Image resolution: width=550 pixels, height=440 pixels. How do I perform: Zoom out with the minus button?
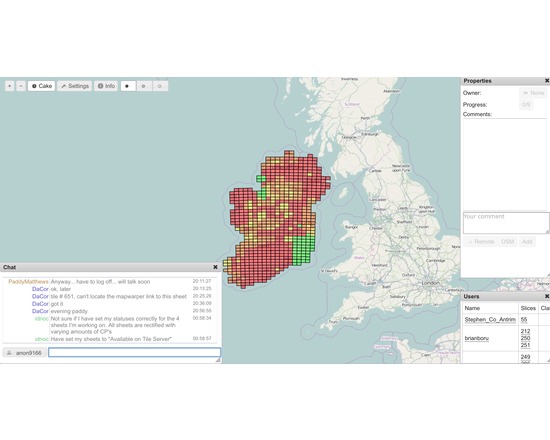pyautogui.click(x=21, y=86)
